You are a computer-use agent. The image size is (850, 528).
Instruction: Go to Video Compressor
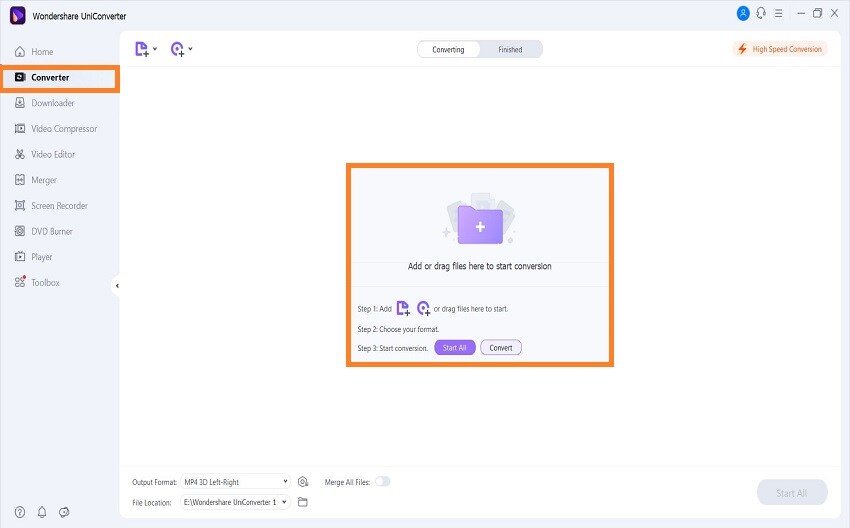pos(56,128)
